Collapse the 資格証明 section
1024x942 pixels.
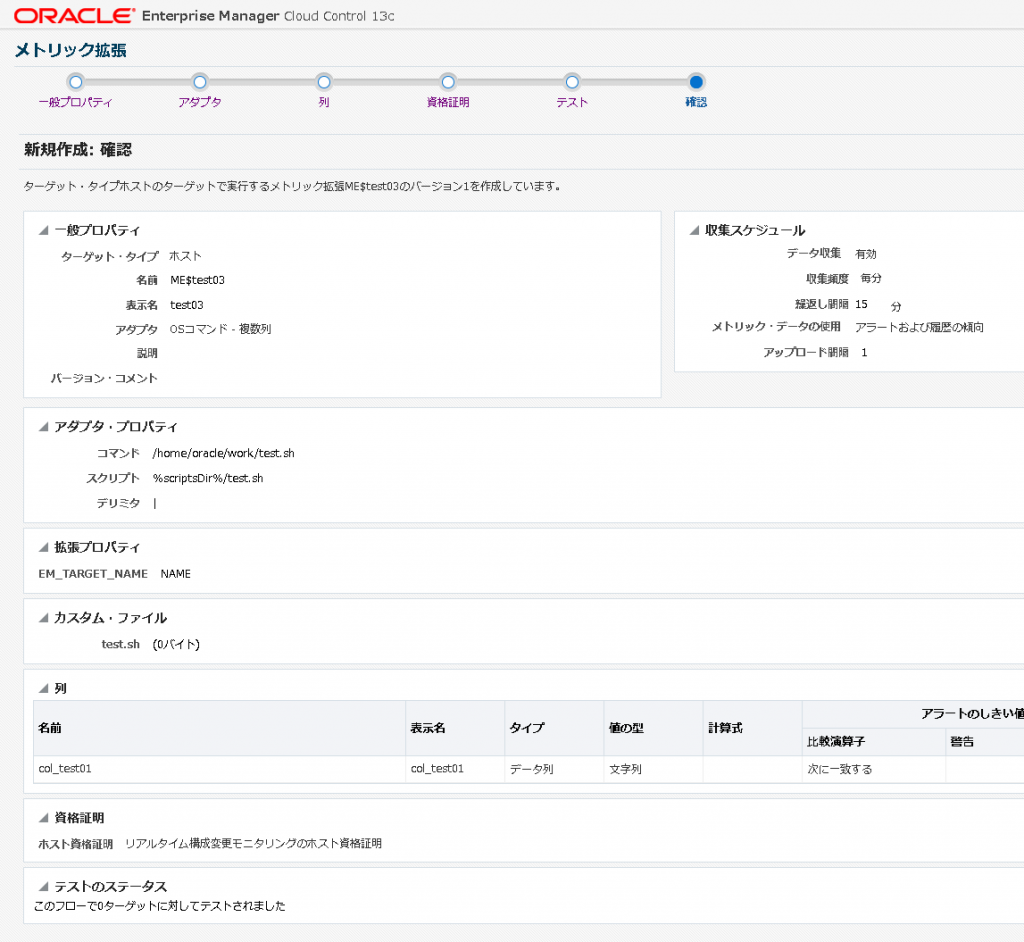click(44, 818)
